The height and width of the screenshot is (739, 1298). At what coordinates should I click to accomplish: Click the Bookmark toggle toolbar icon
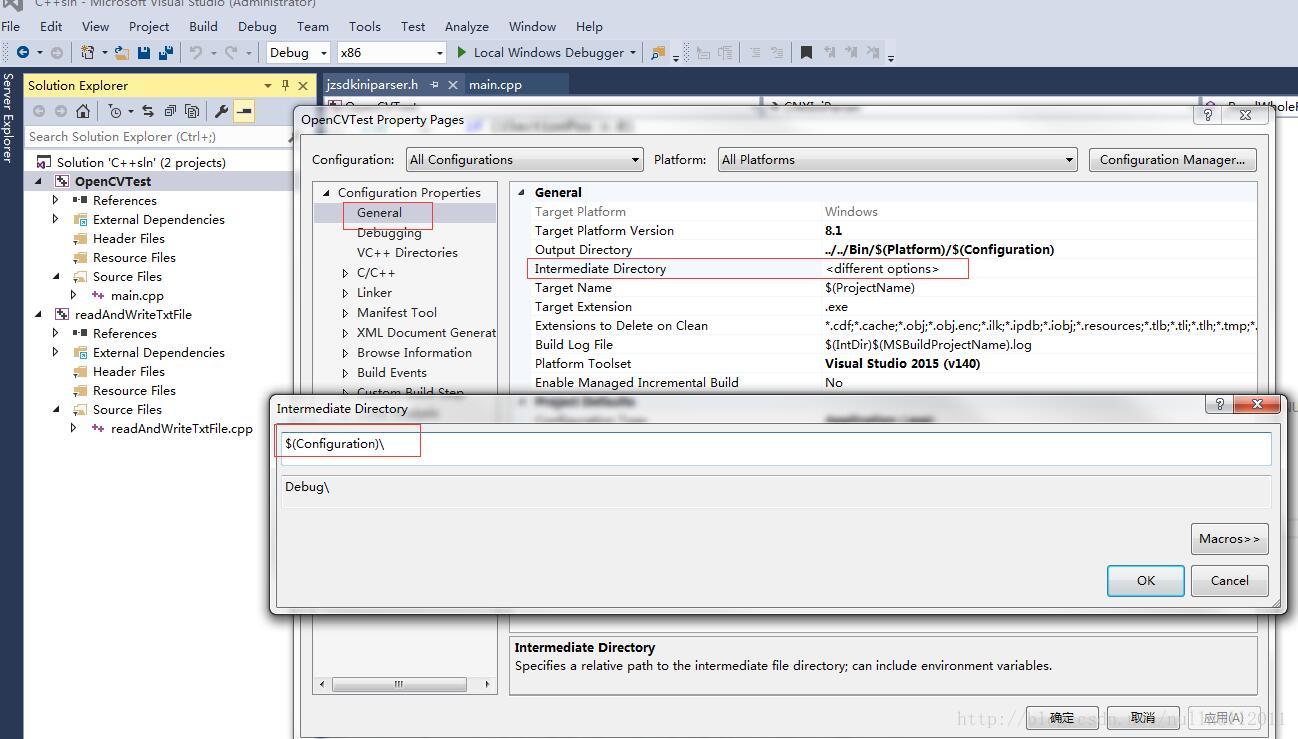pos(806,53)
